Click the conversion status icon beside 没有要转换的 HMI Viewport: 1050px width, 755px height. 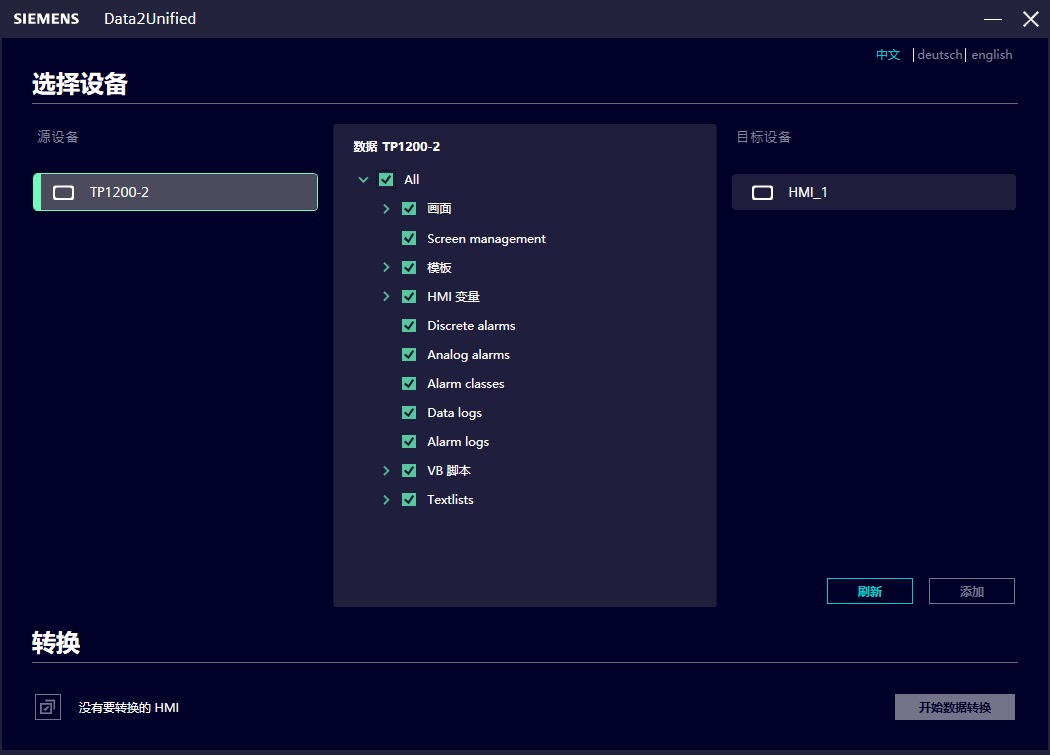pyautogui.click(x=48, y=707)
